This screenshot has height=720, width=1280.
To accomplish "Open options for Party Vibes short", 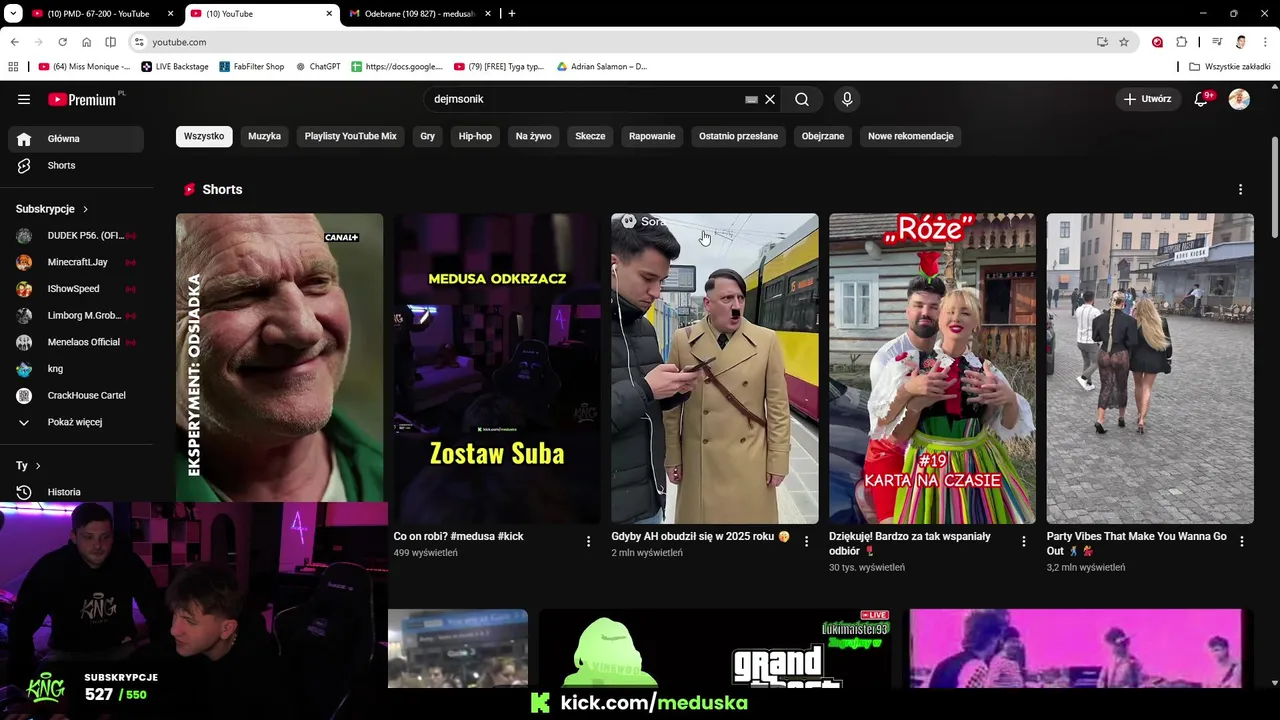I will pyautogui.click(x=1241, y=541).
